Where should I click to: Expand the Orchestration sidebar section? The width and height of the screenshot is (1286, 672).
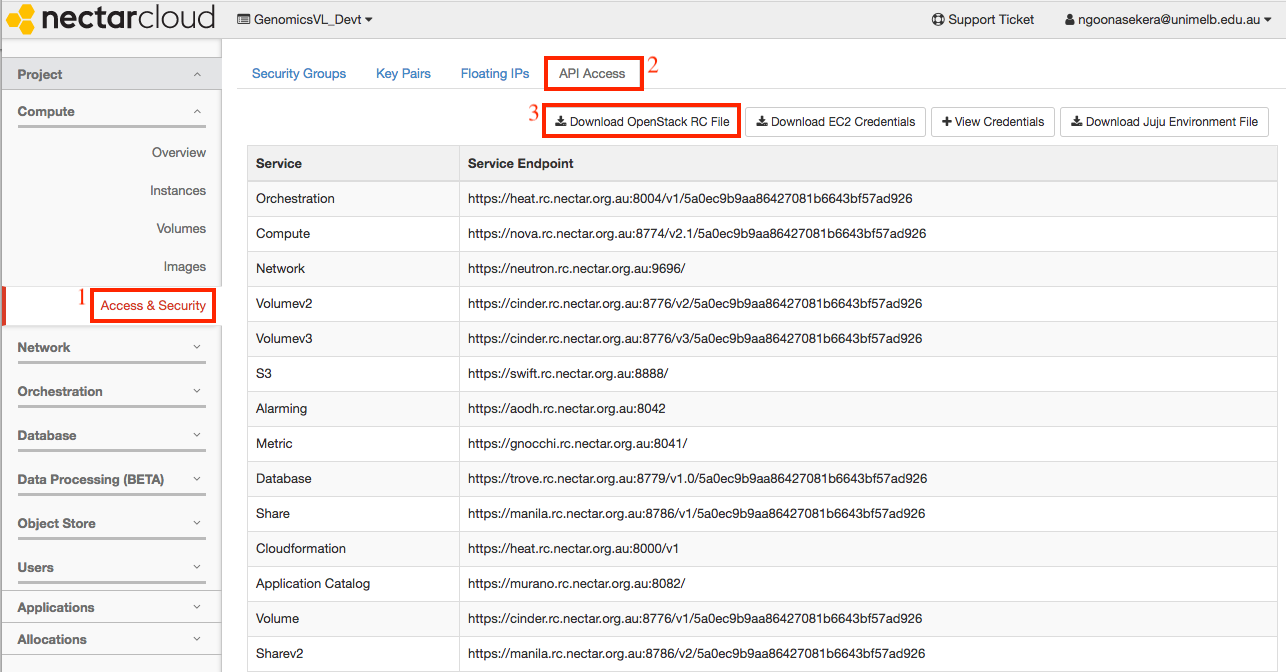[110, 392]
